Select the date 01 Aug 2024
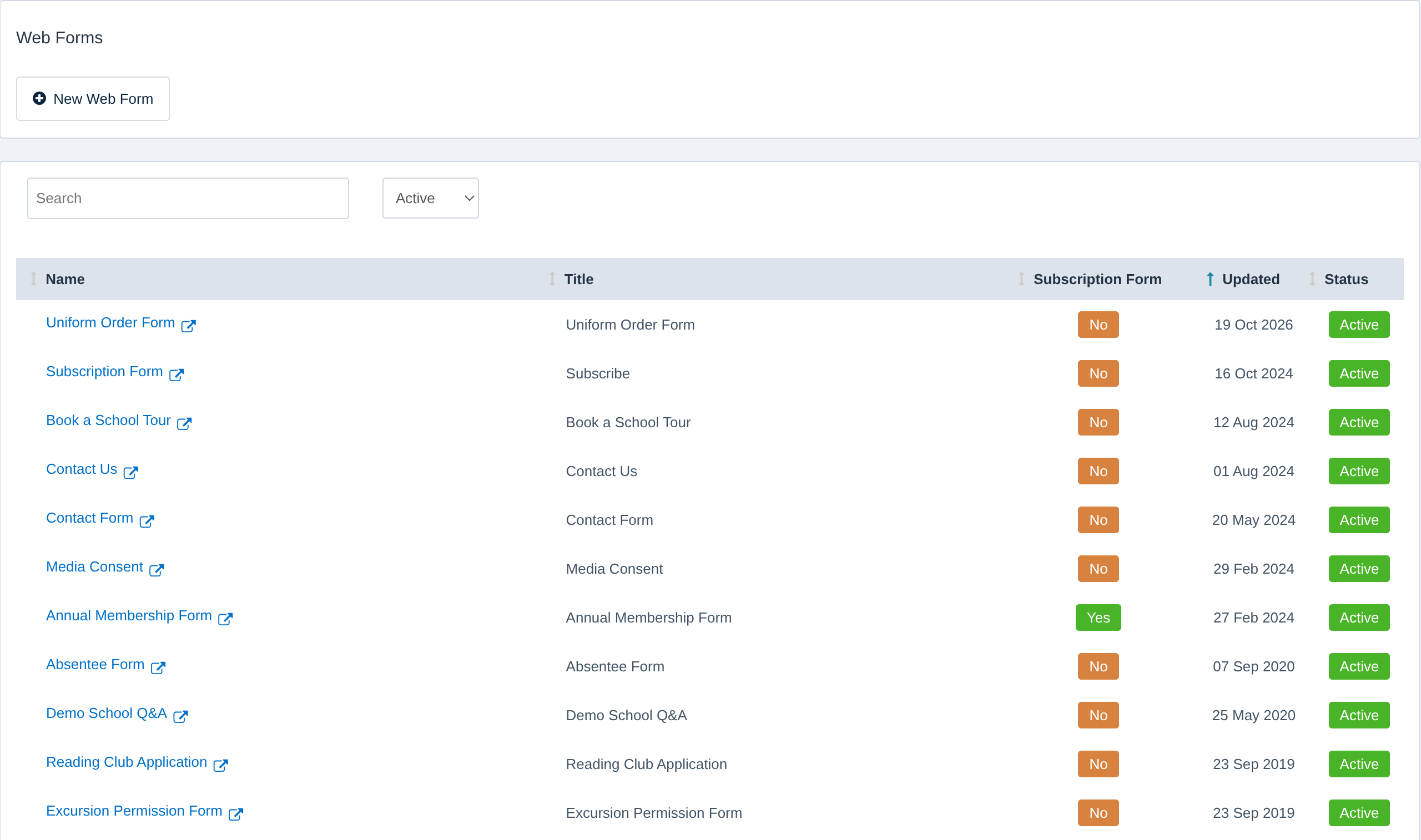Screen dimensions: 1421x840 pyautogui.click(x=1254, y=471)
